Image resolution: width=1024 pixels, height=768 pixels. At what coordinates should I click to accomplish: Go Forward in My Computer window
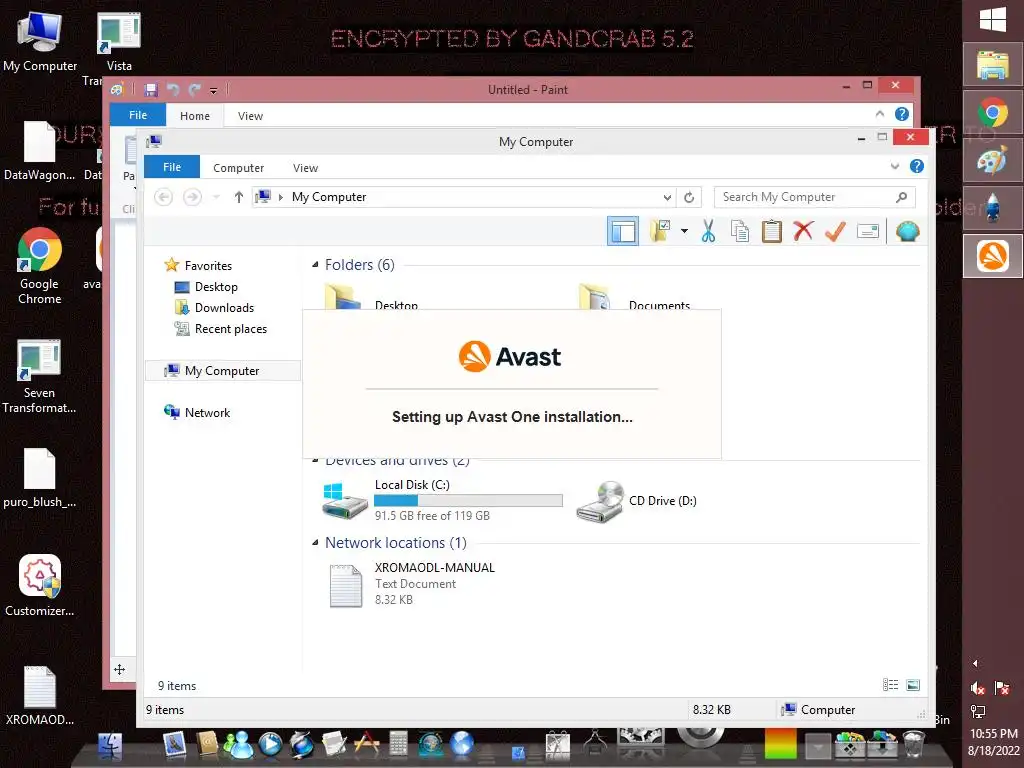(192, 197)
